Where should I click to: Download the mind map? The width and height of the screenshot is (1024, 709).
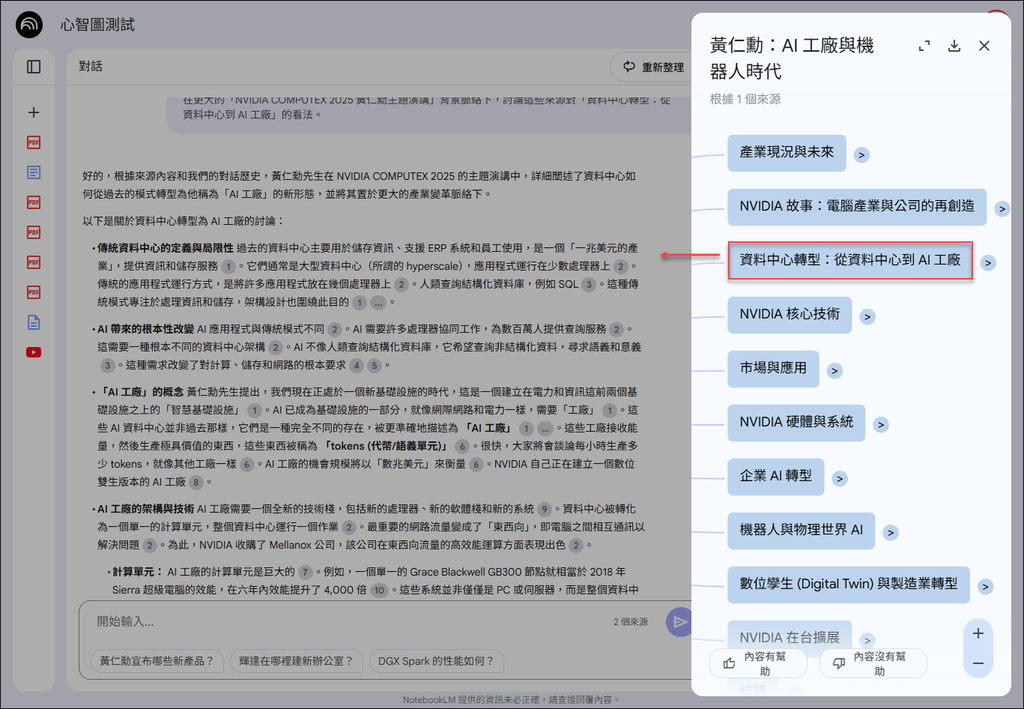[954, 46]
